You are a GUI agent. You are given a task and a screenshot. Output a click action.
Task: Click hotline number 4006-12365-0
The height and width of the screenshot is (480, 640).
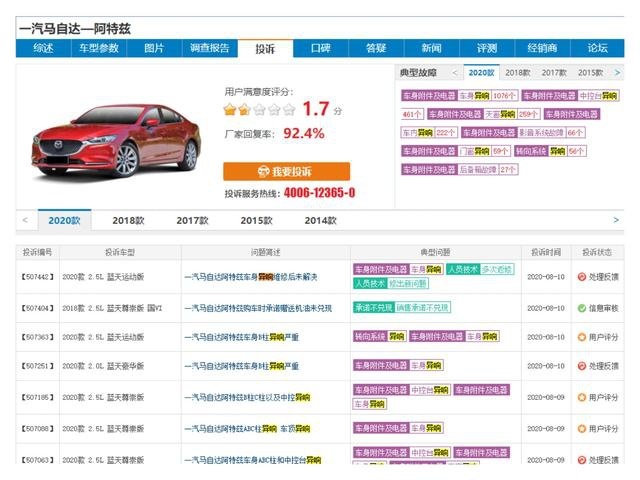(320, 193)
